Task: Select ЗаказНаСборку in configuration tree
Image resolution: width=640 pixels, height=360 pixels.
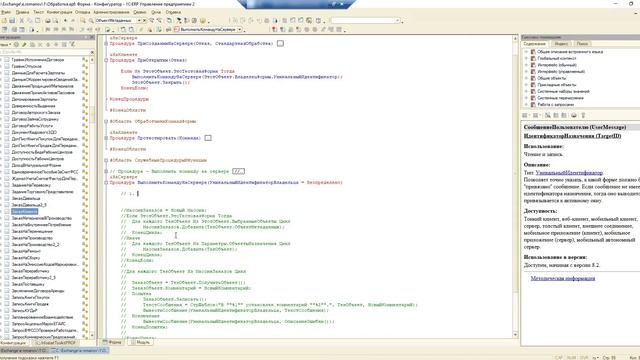Action: click(x=26, y=258)
